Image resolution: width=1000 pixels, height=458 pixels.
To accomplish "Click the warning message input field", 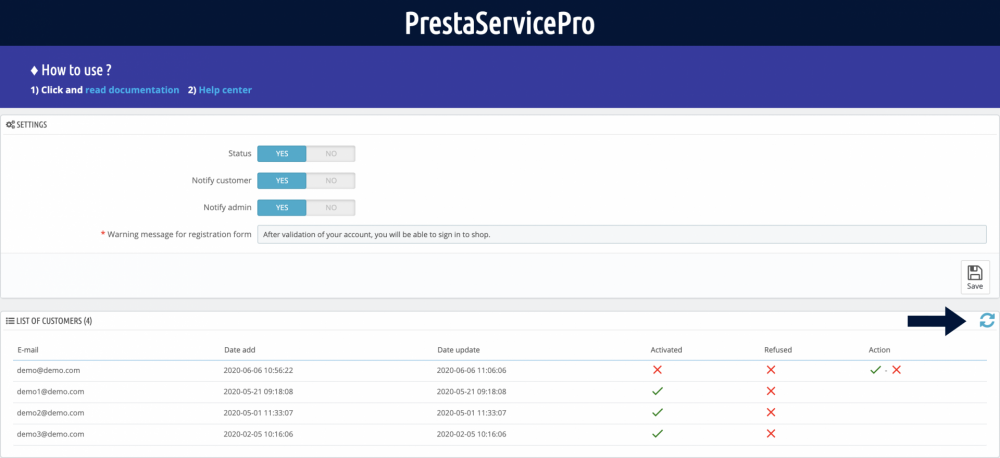I will click(622, 234).
